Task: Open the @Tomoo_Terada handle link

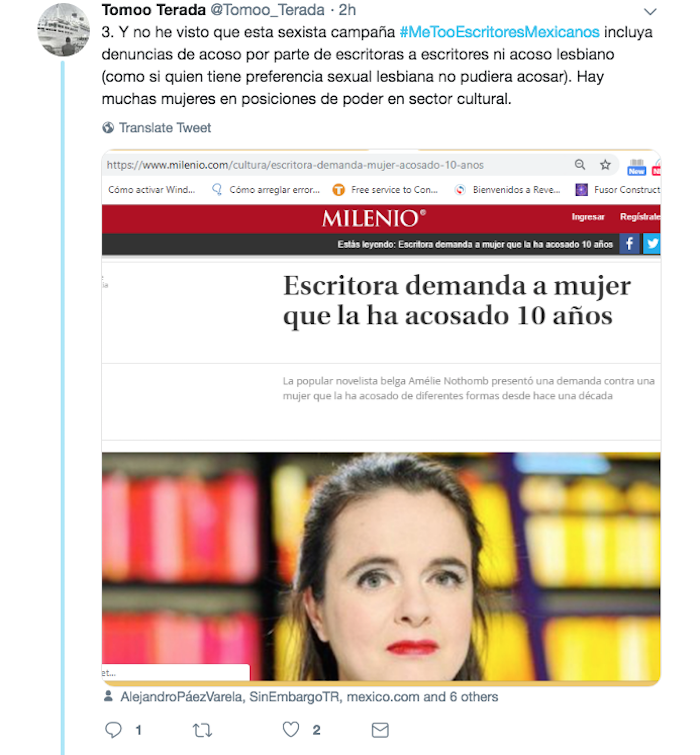Action: (267, 10)
